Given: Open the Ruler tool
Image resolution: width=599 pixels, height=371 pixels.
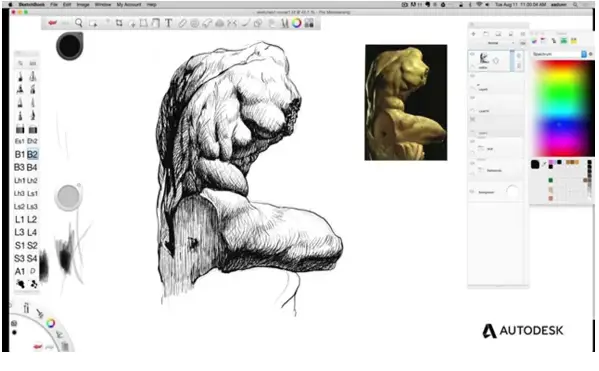Looking at the screenshot, I should click(182, 23).
